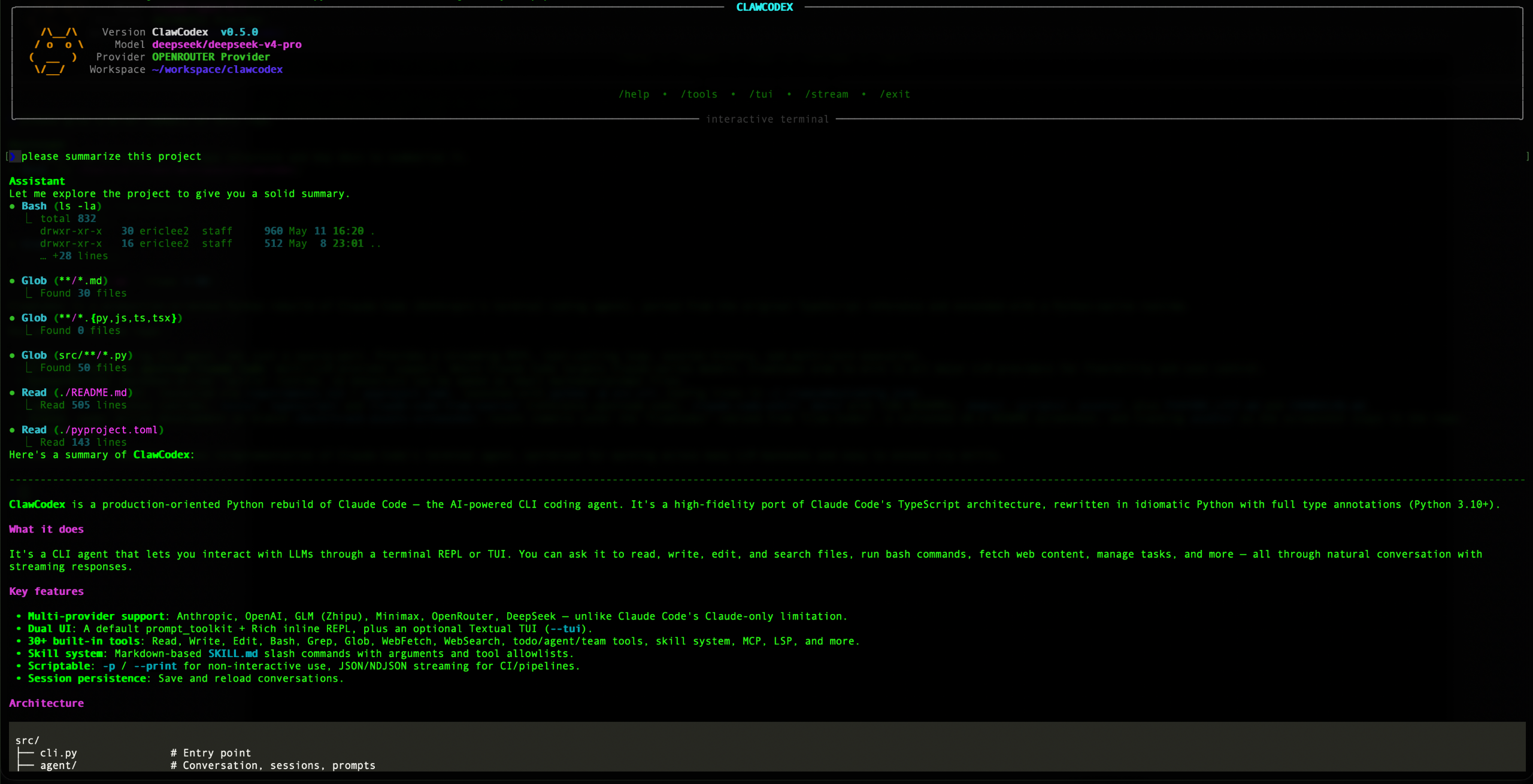Click the "Read 143 lines" result
The height and width of the screenshot is (784, 1533).
coord(83,442)
